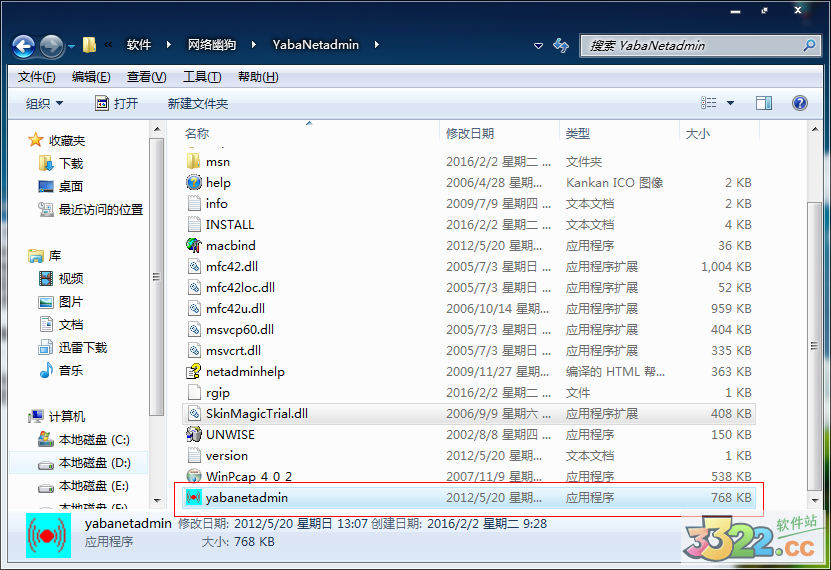
Task: Select the YabaNetadmin breadcrumb segment
Action: click(x=316, y=45)
